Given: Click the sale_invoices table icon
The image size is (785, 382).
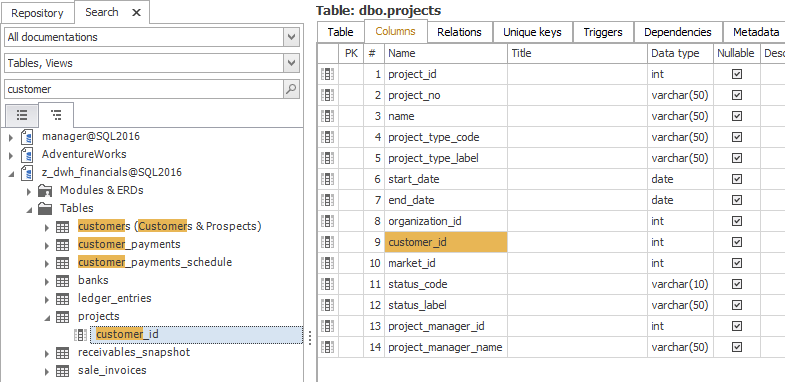Looking at the screenshot, I should pos(63,371).
